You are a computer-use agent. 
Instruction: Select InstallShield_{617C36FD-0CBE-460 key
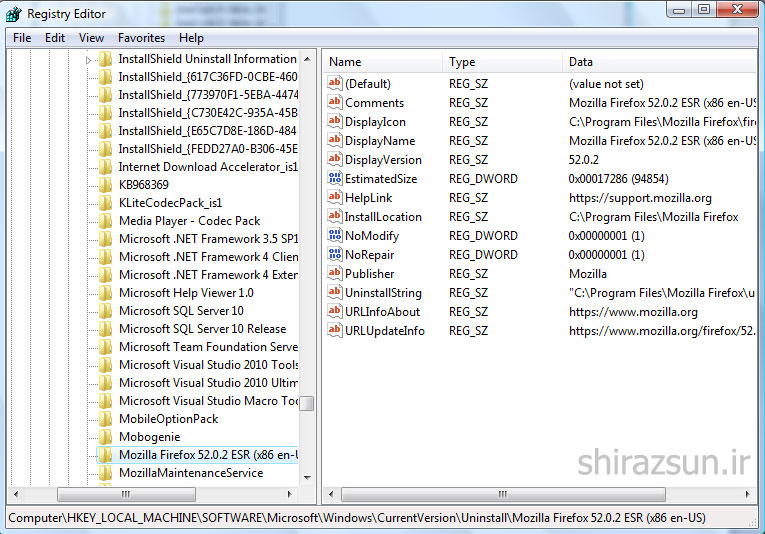(208, 77)
